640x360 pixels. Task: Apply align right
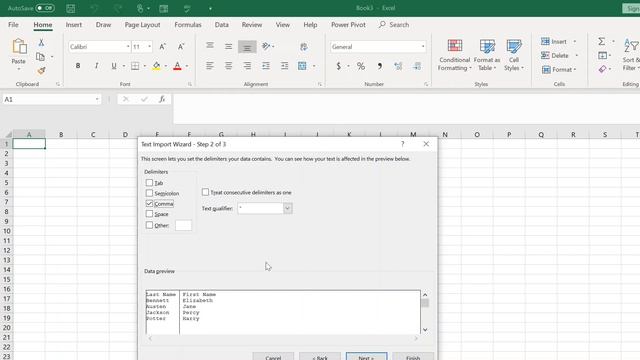coord(247,66)
